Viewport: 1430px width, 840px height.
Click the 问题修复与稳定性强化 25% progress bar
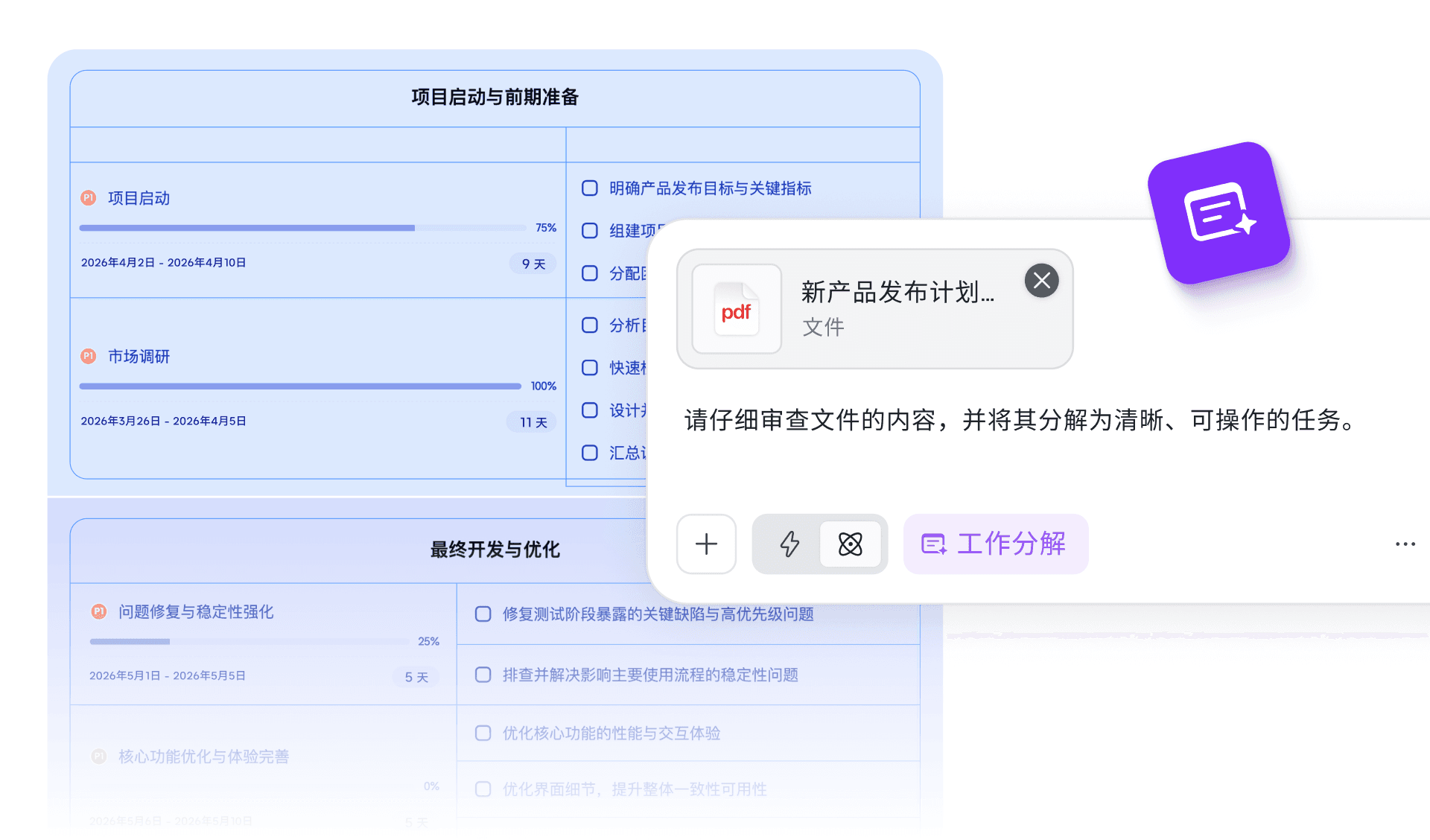click(x=249, y=641)
